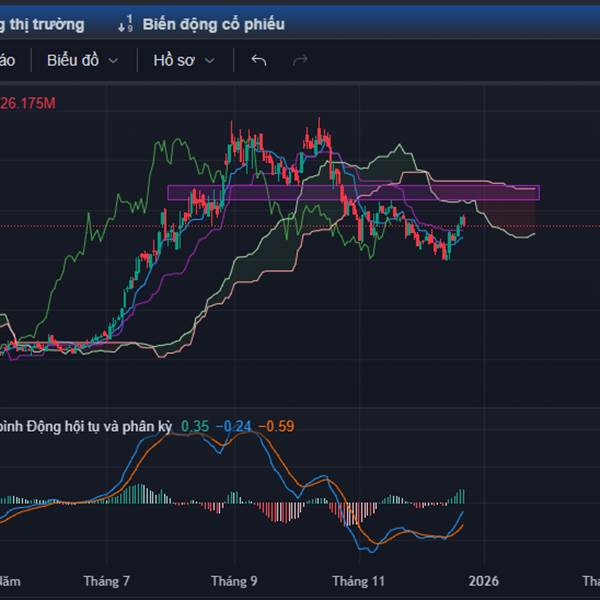Viewport: 600px width, 600px height.
Task: Click the undo arrow icon
Action: coord(259,61)
